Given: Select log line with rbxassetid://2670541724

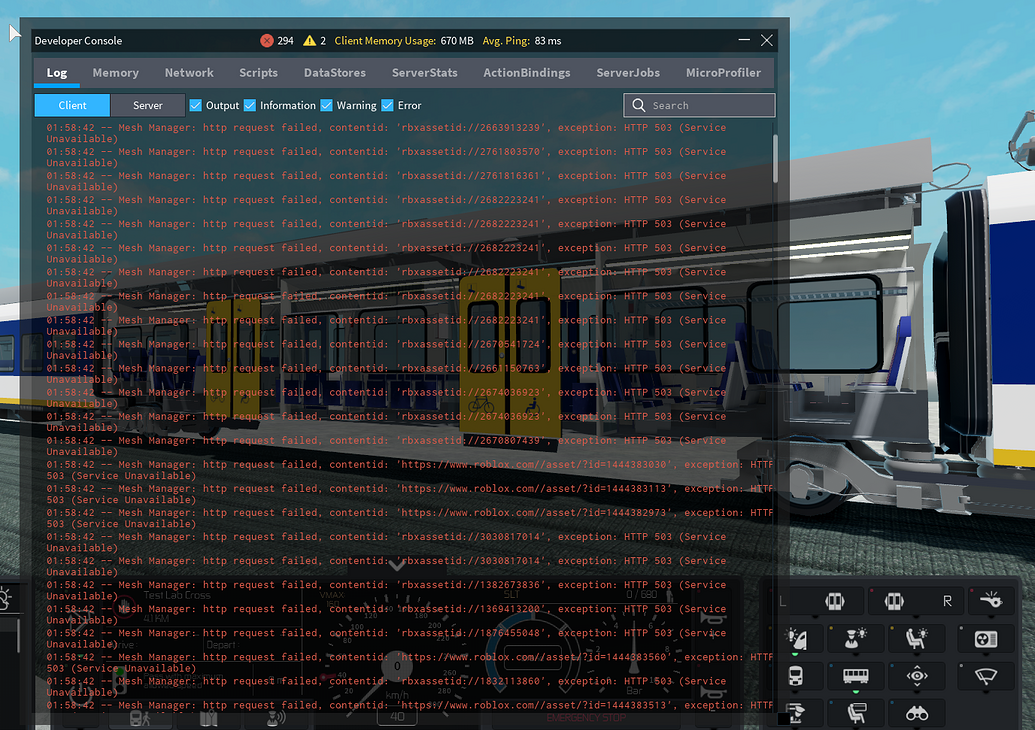Looking at the screenshot, I should click(386, 350).
